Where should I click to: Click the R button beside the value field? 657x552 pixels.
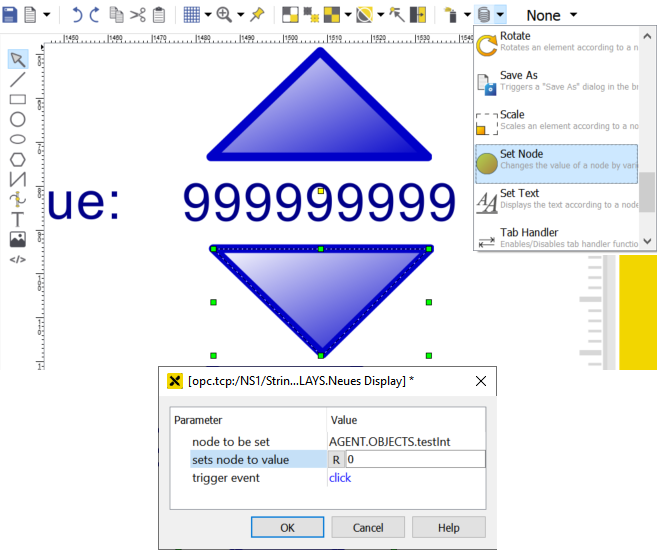point(336,460)
